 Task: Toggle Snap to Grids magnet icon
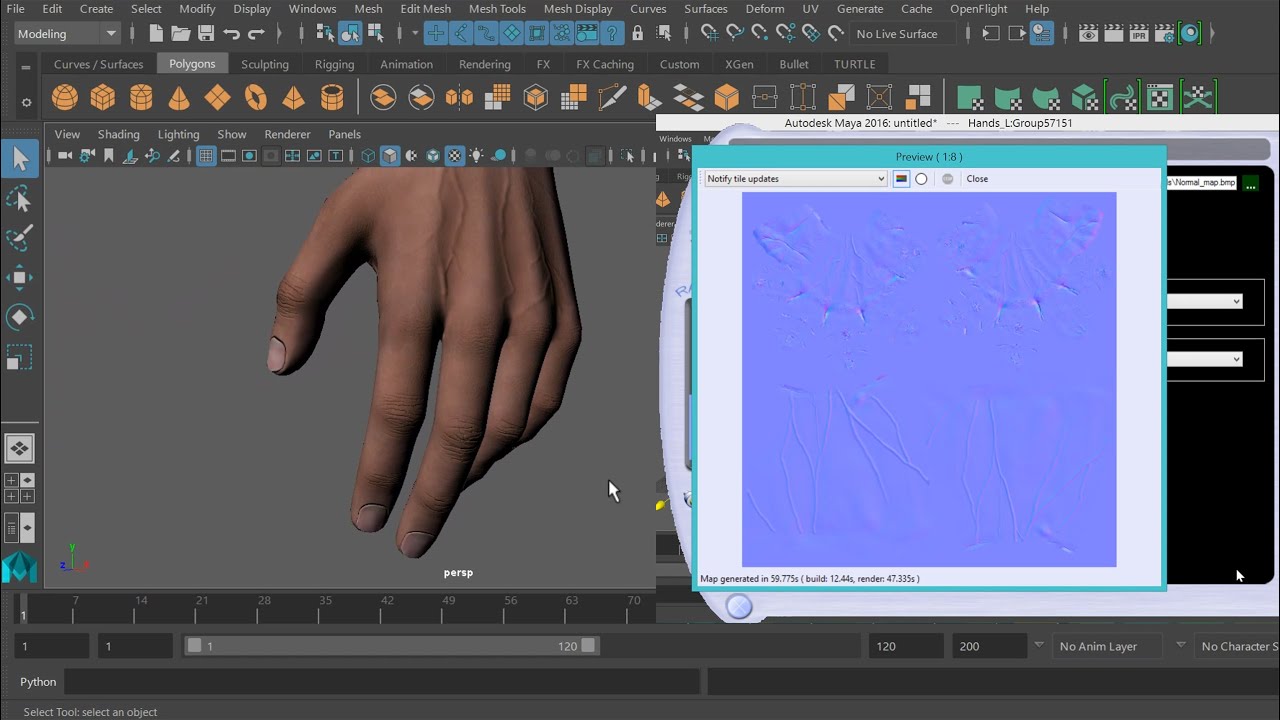tap(710, 33)
